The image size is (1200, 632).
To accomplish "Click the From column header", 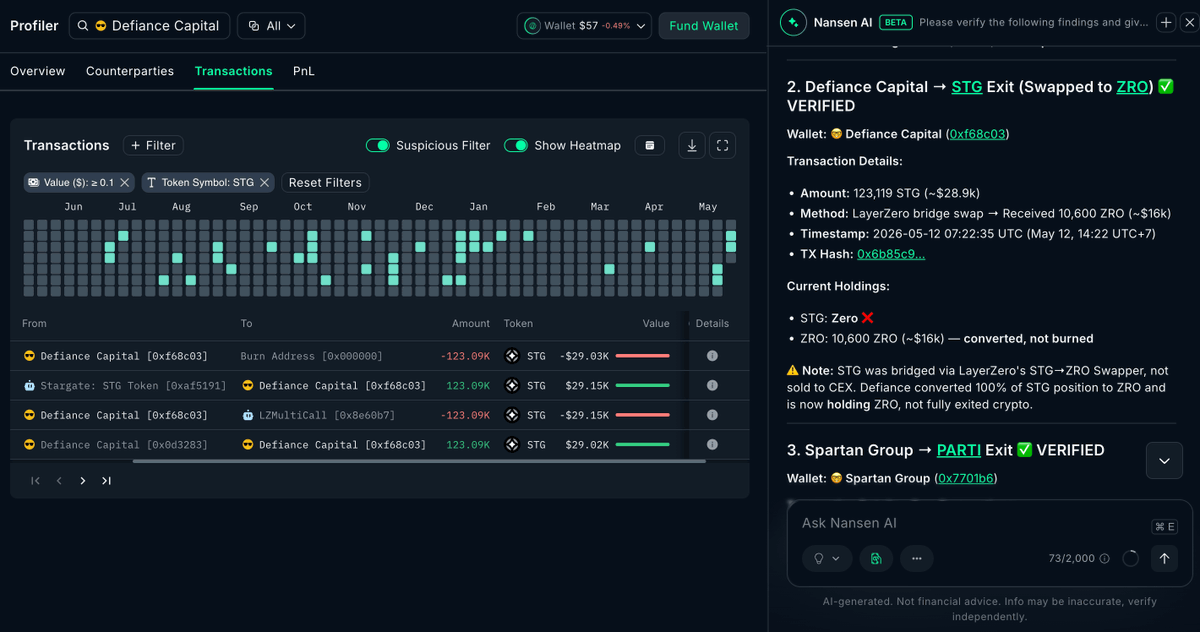I will click(x=34, y=323).
